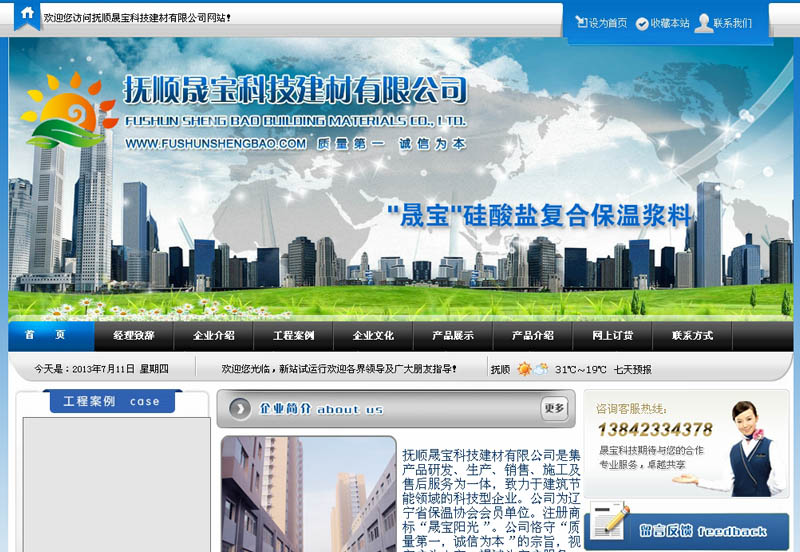This screenshot has height=552, width=800.
Task: Navigate to the 网上订货 page
Action: click(x=612, y=336)
